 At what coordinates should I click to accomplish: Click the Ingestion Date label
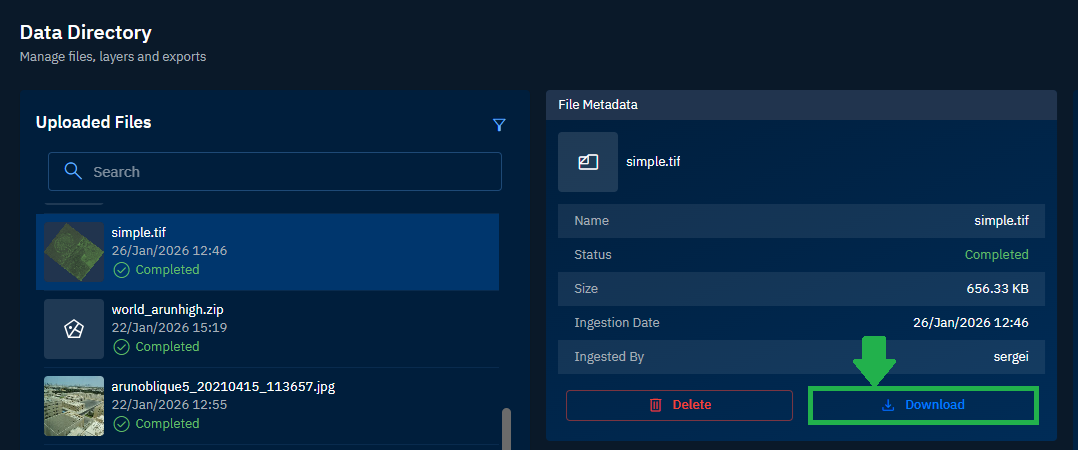tap(617, 323)
